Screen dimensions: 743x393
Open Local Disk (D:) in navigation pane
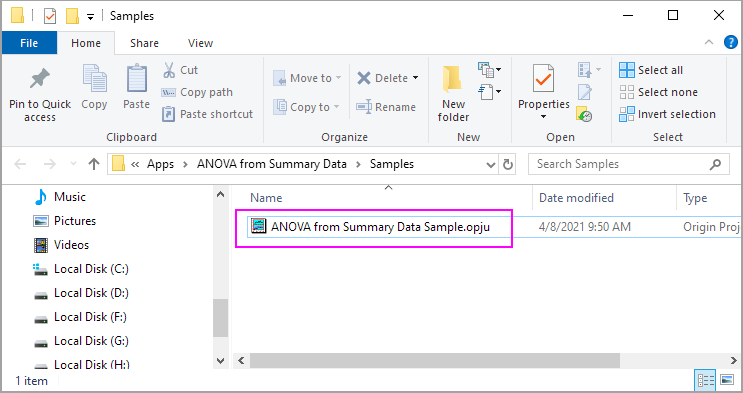81,293
